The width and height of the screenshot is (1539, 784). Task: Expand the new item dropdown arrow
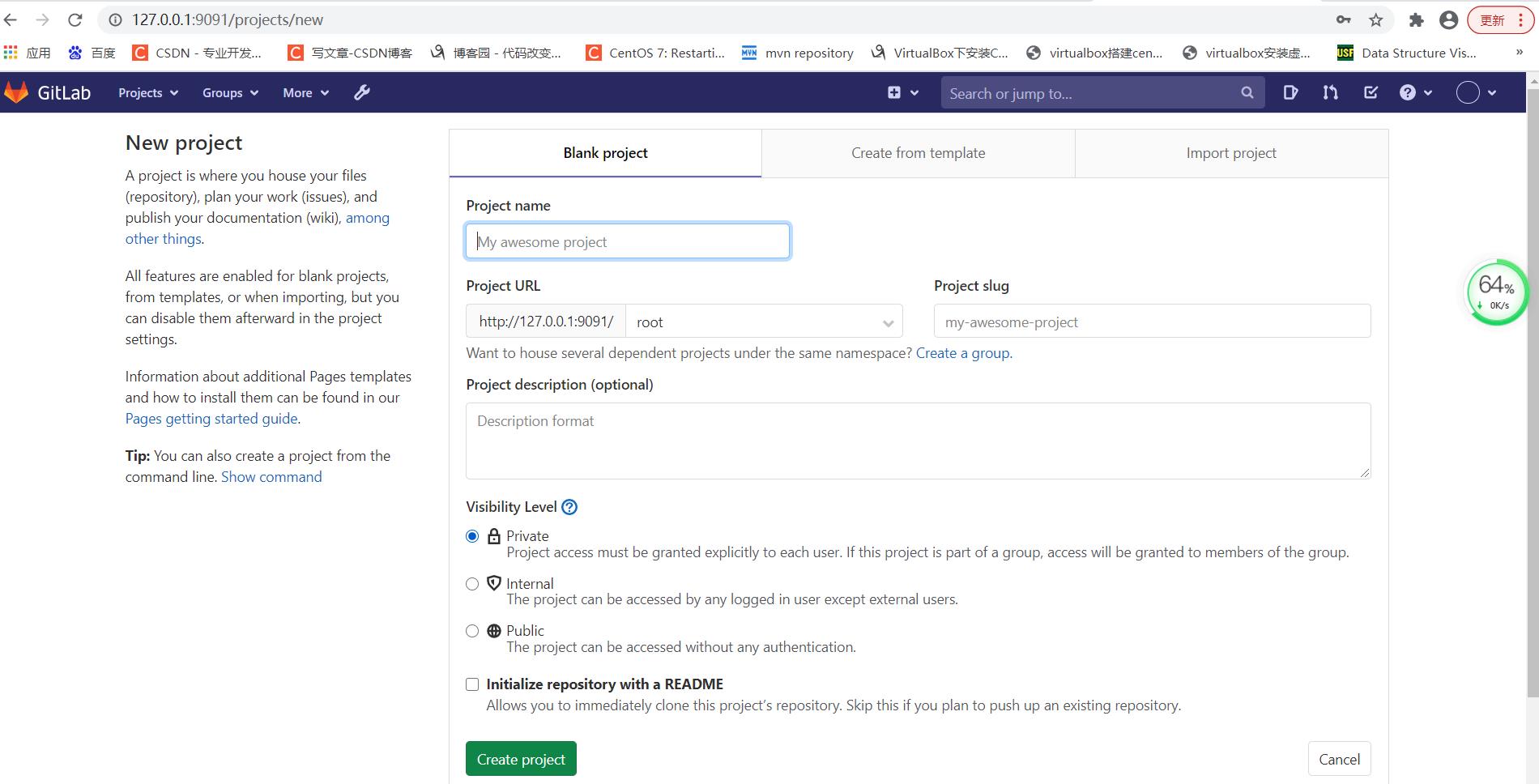tap(914, 93)
